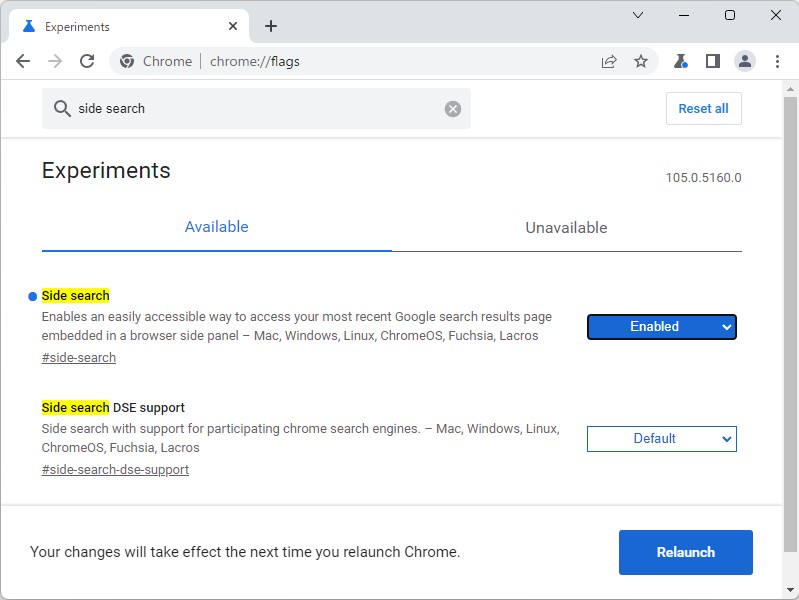Minimize the Chrome window

point(684,15)
